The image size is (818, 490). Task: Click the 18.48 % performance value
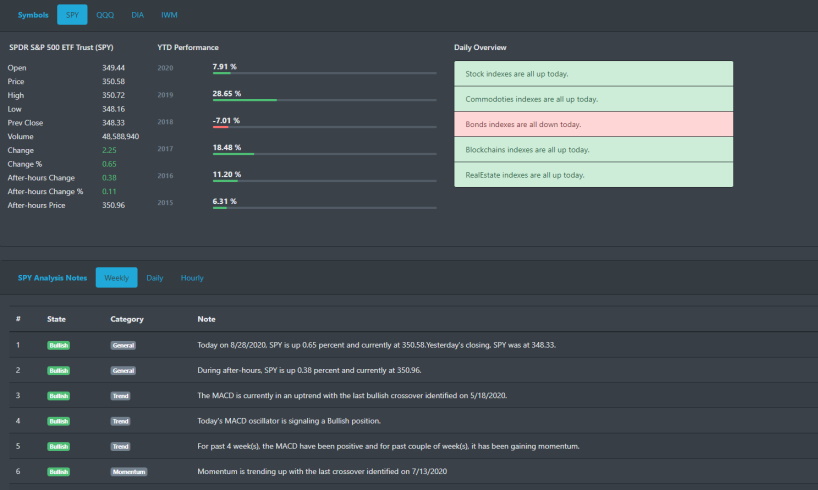pyautogui.click(x=227, y=148)
